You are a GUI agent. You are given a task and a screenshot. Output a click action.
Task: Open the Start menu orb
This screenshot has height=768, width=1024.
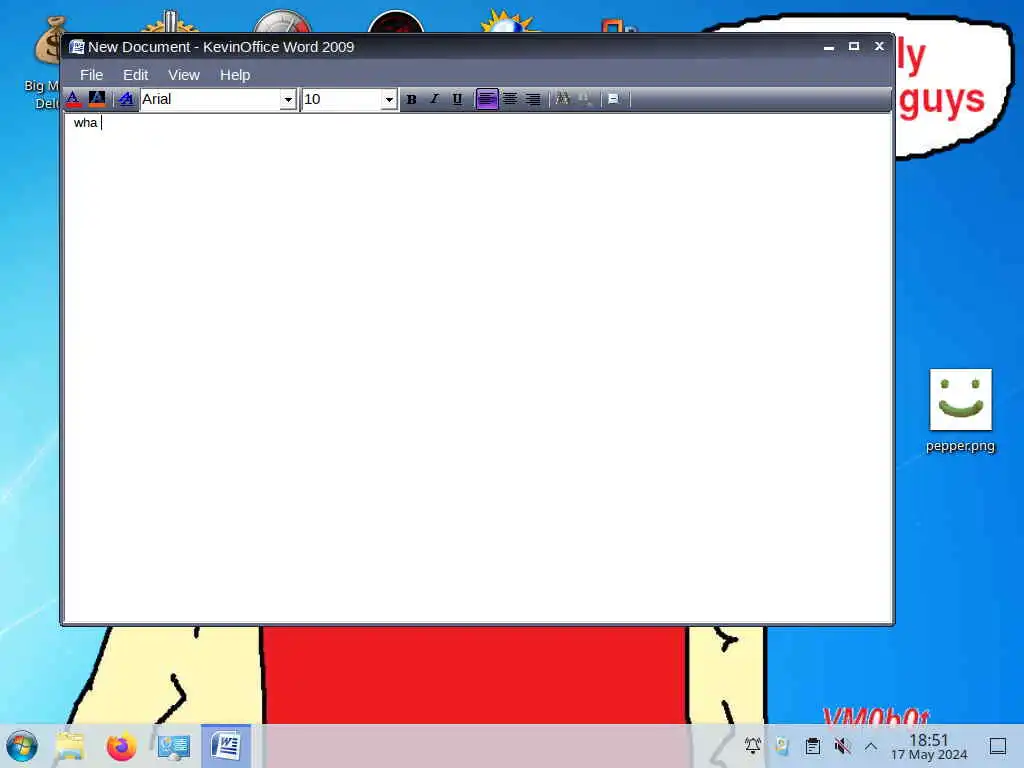[22, 746]
